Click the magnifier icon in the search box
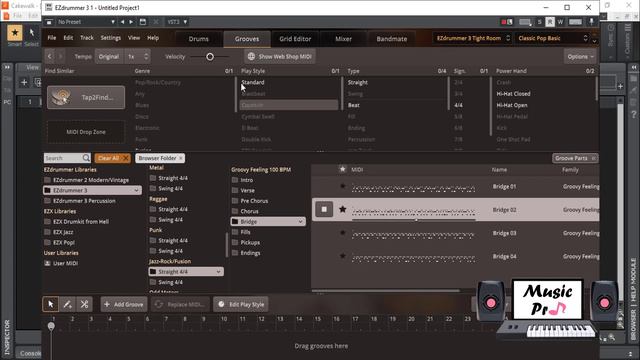640x360 pixels. [x=86, y=158]
